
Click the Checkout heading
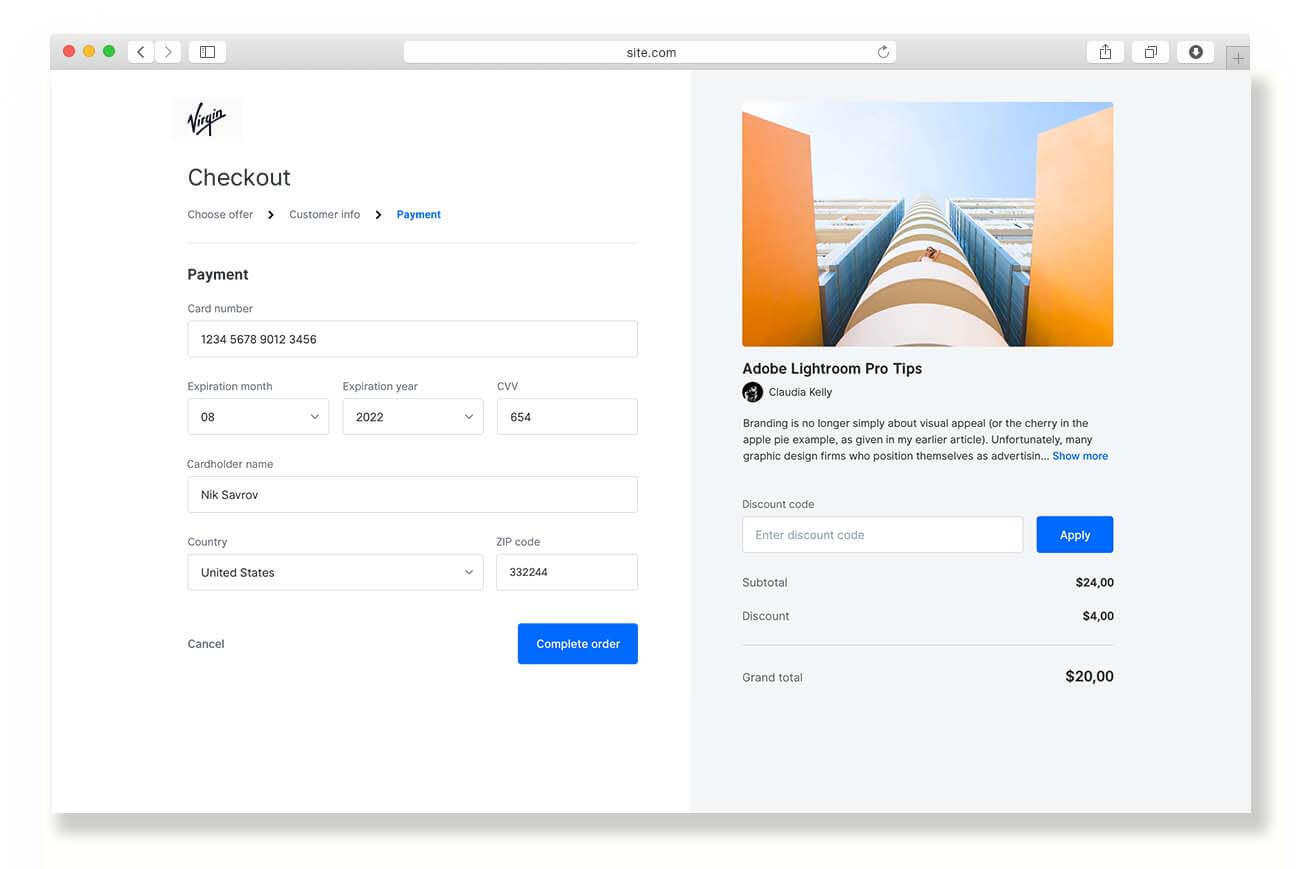point(239,178)
